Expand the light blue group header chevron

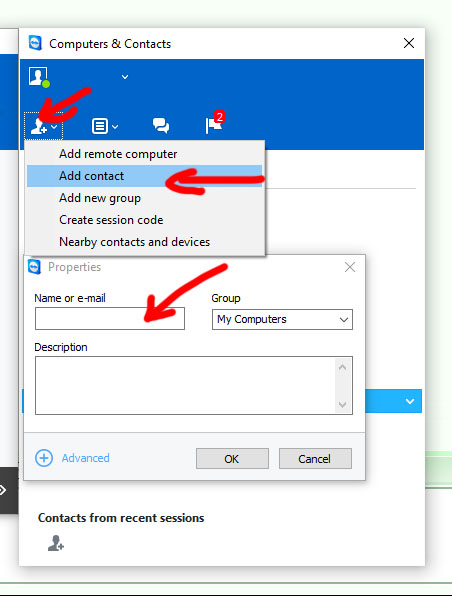click(x=410, y=401)
